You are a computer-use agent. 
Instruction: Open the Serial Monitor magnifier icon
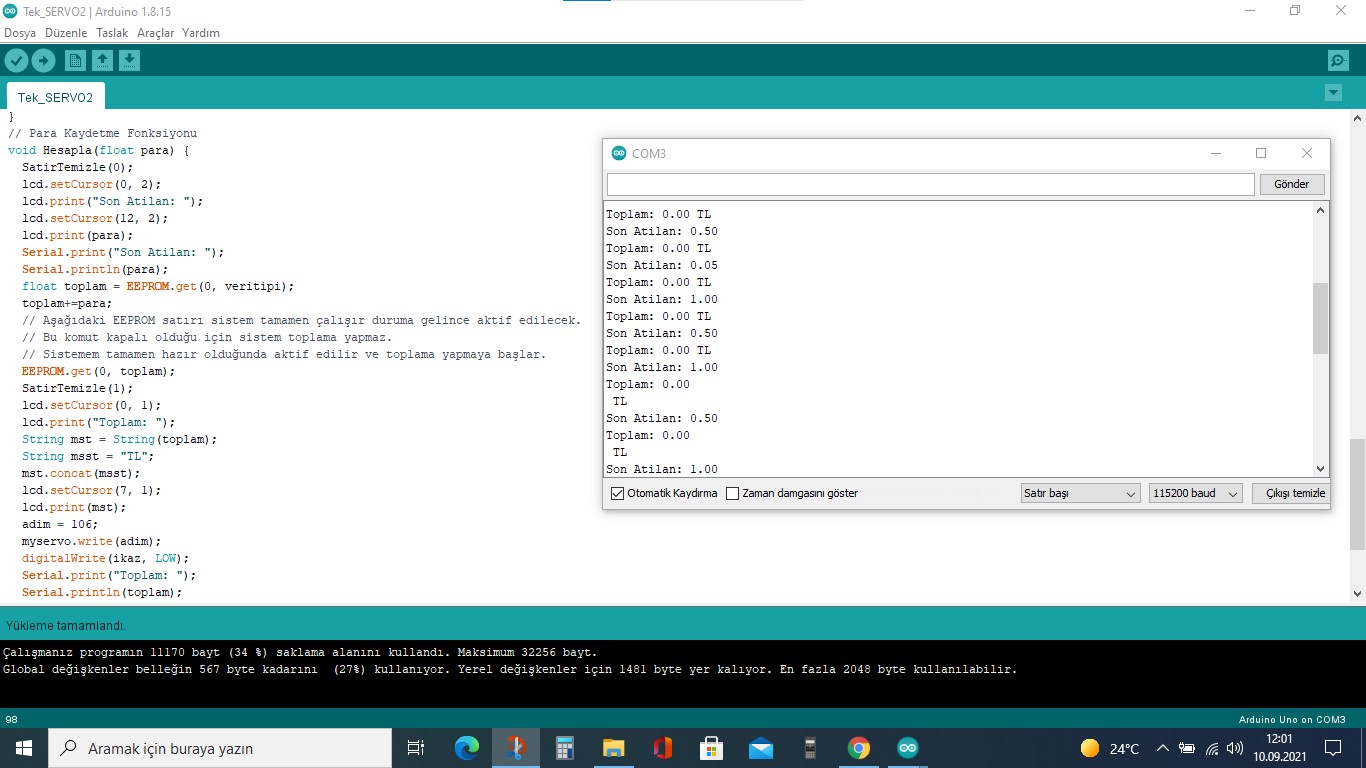pyautogui.click(x=1338, y=61)
